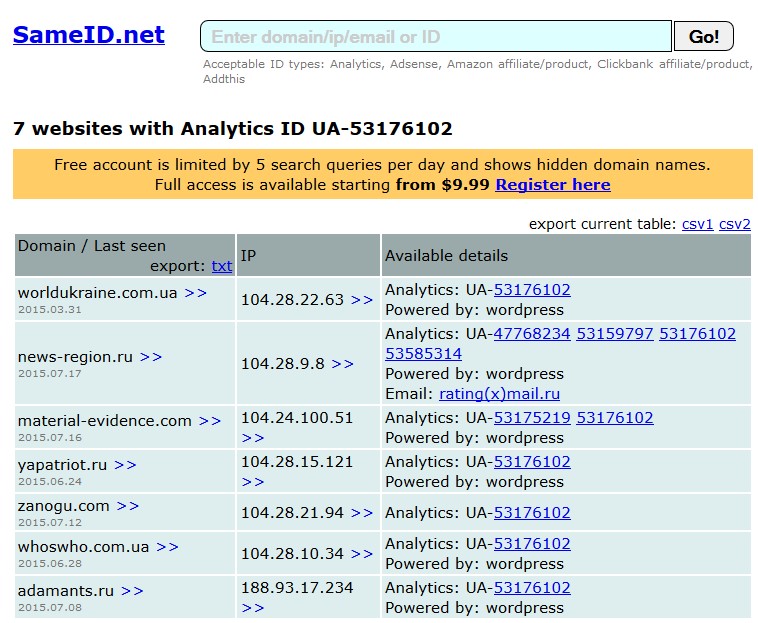Expand news-region.ru with >> arrows
Screen dimensions: 758x623
click(151, 357)
